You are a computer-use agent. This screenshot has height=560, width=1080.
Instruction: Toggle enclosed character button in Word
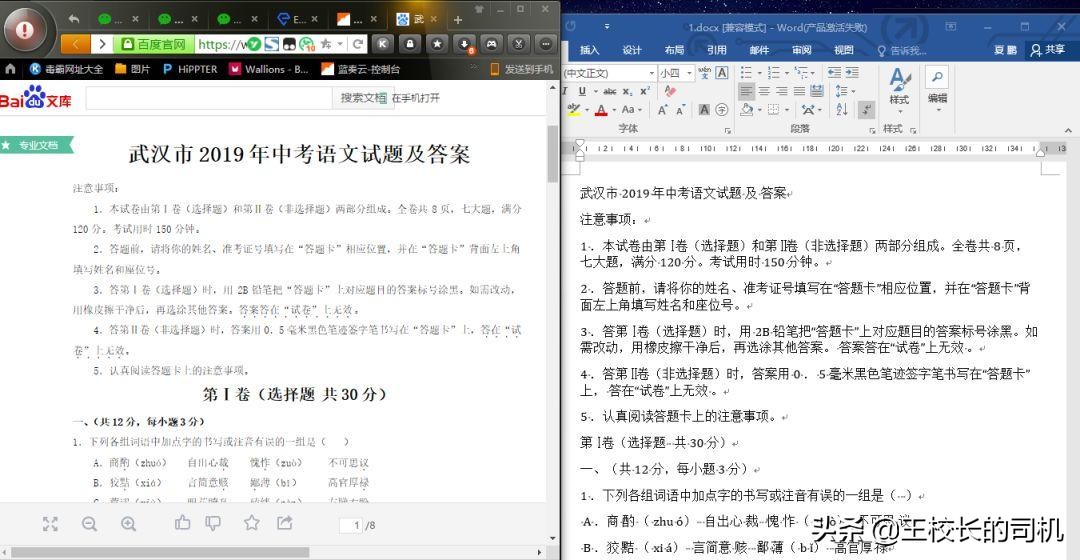pos(721,110)
